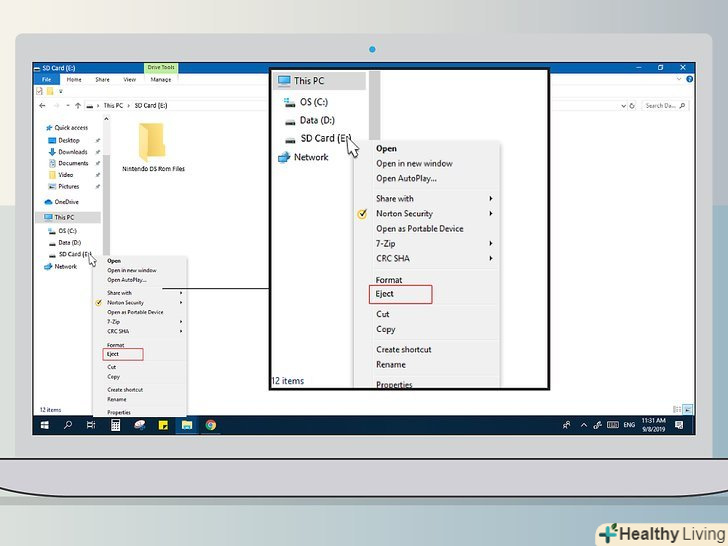
Task: Click 'SD Card (E:)' breadcrumb in address bar
Action: (x=151, y=106)
